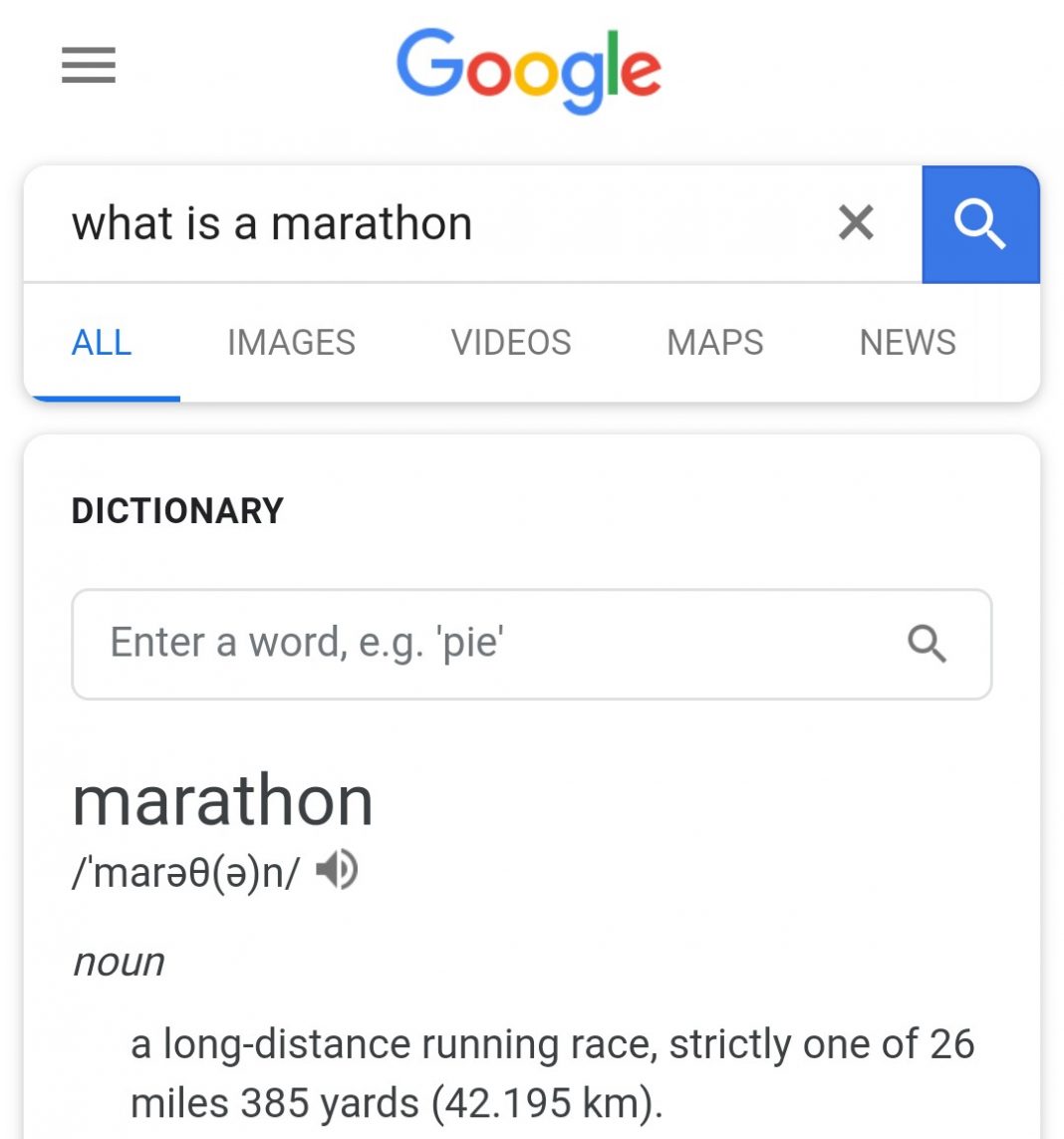This screenshot has height=1139, width=1064.
Task: Select the ALL results tab
Action: (x=102, y=343)
